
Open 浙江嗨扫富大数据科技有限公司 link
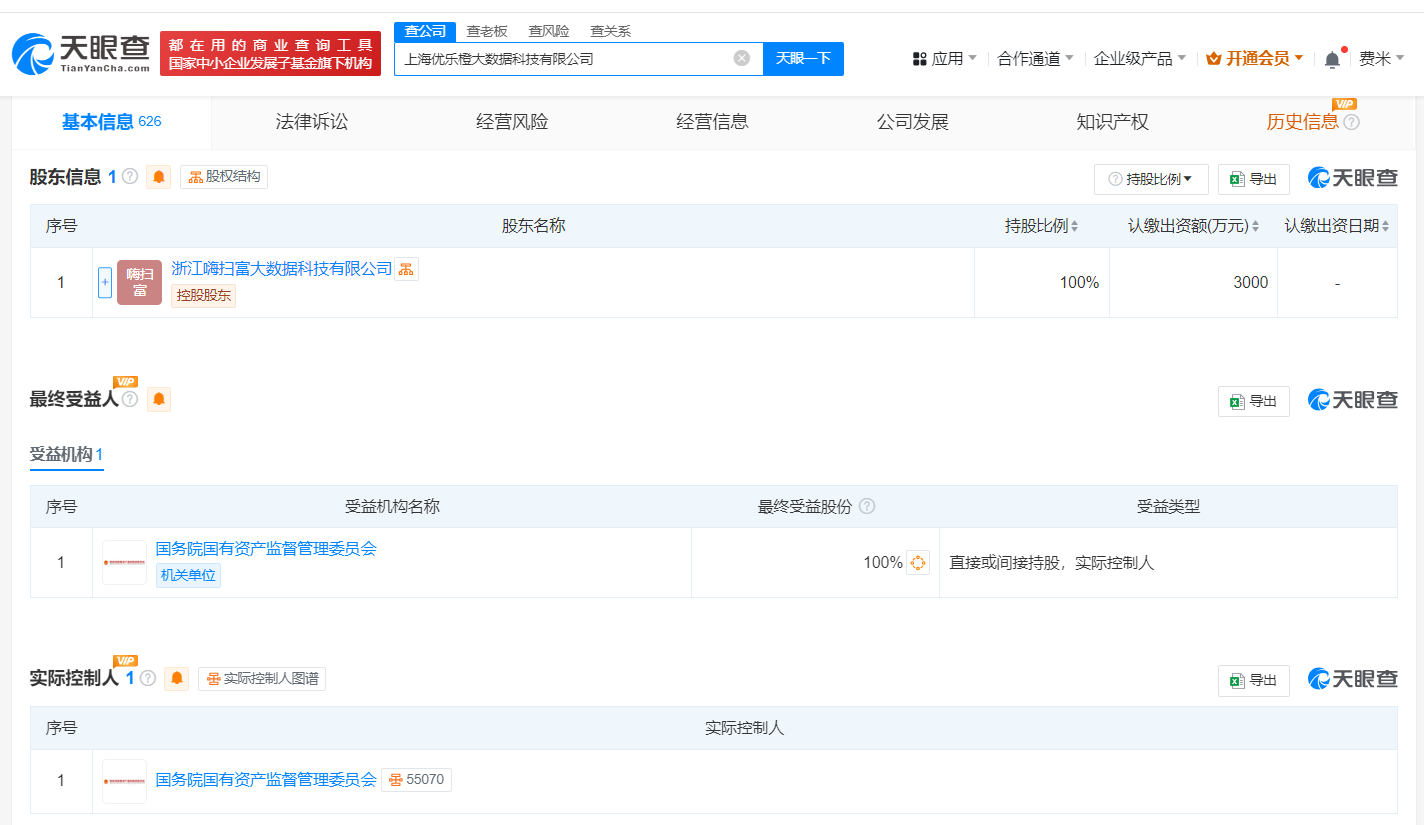282,268
